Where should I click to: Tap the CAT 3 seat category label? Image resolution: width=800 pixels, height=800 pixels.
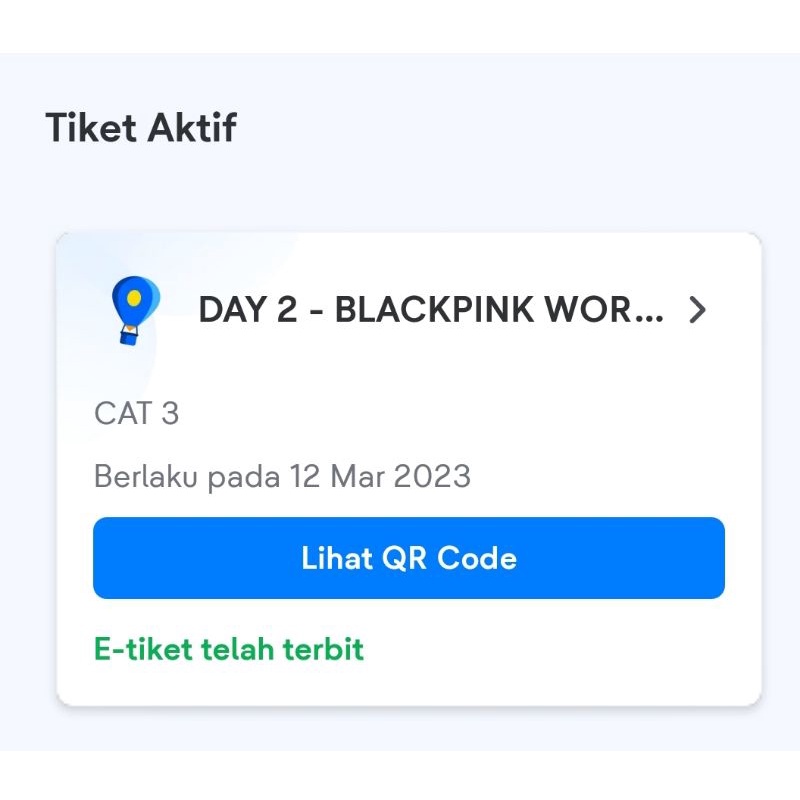(136, 414)
